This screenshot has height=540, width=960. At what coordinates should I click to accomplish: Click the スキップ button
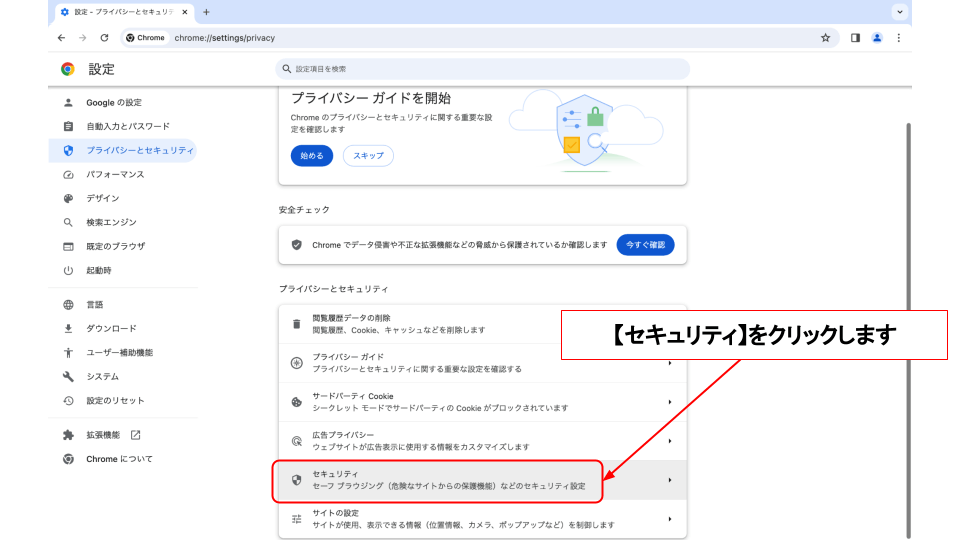coord(368,156)
